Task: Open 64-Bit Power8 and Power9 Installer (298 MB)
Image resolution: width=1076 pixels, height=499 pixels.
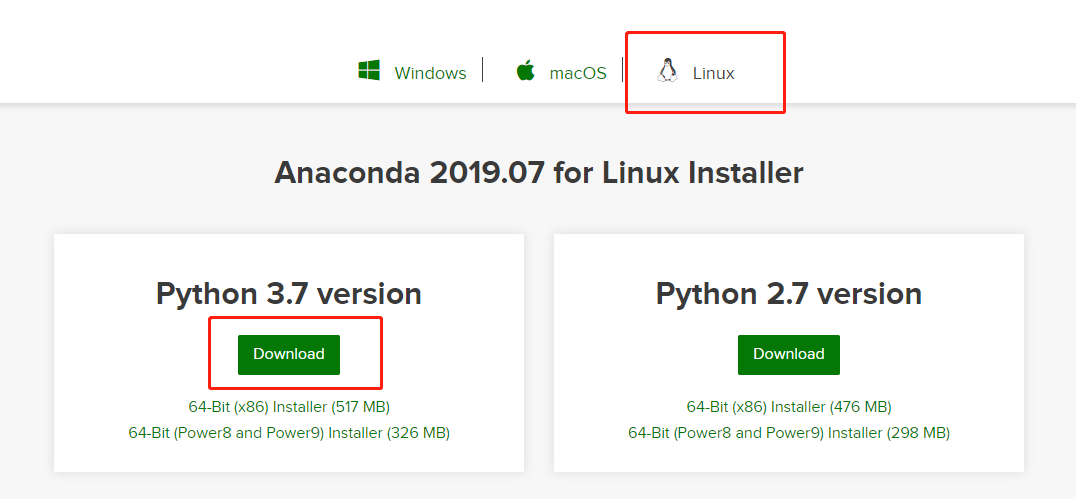Action: point(789,433)
